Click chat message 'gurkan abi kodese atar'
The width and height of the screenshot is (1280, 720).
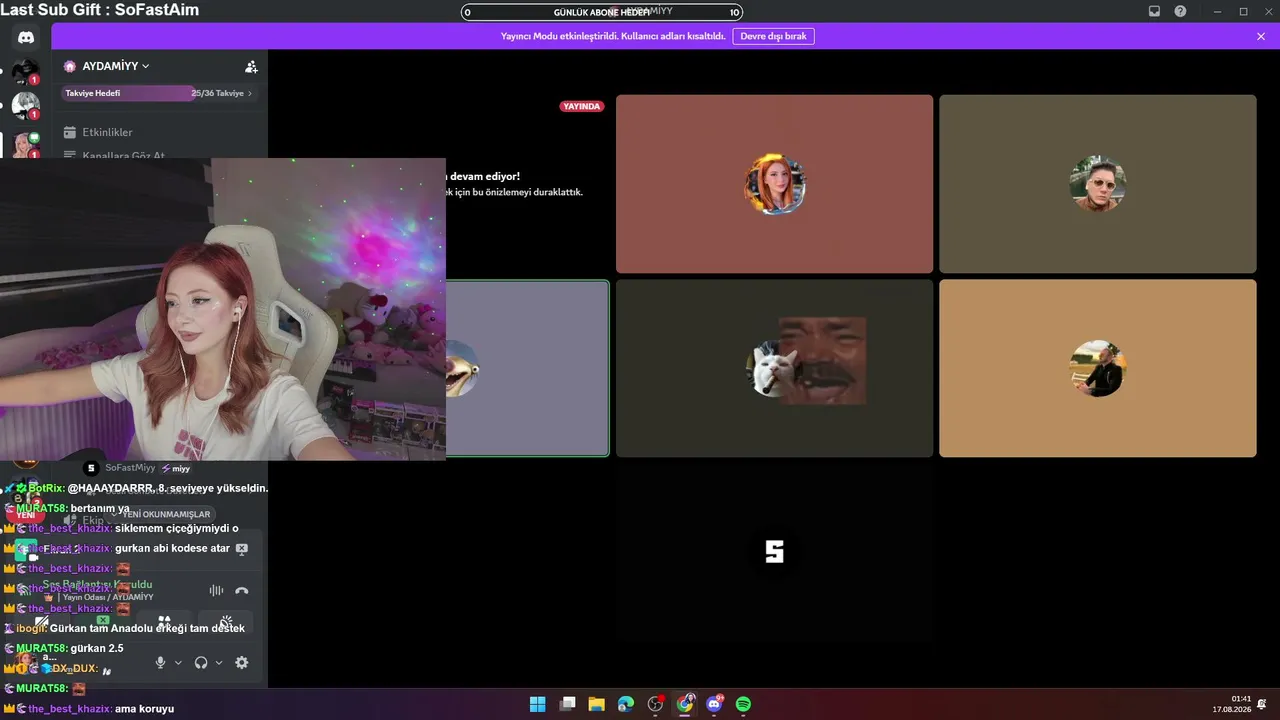(173, 548)
